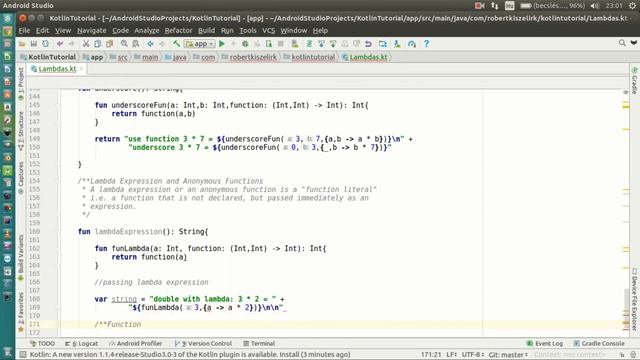Open the LF line separator selector
Screen dimensions: 640x360
pos(451,354)
